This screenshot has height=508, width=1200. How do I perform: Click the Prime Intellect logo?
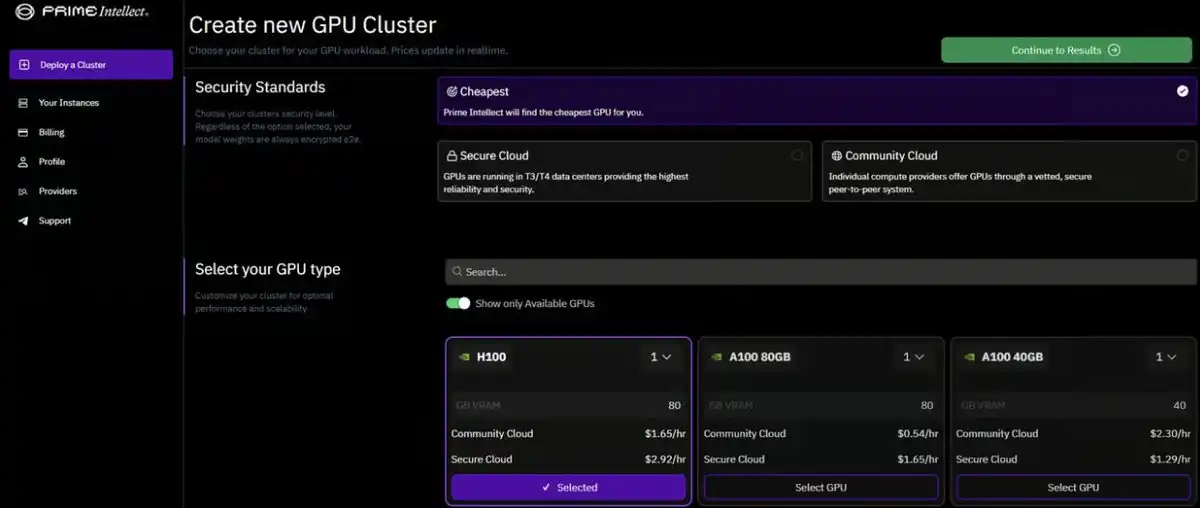click(82, 12)
